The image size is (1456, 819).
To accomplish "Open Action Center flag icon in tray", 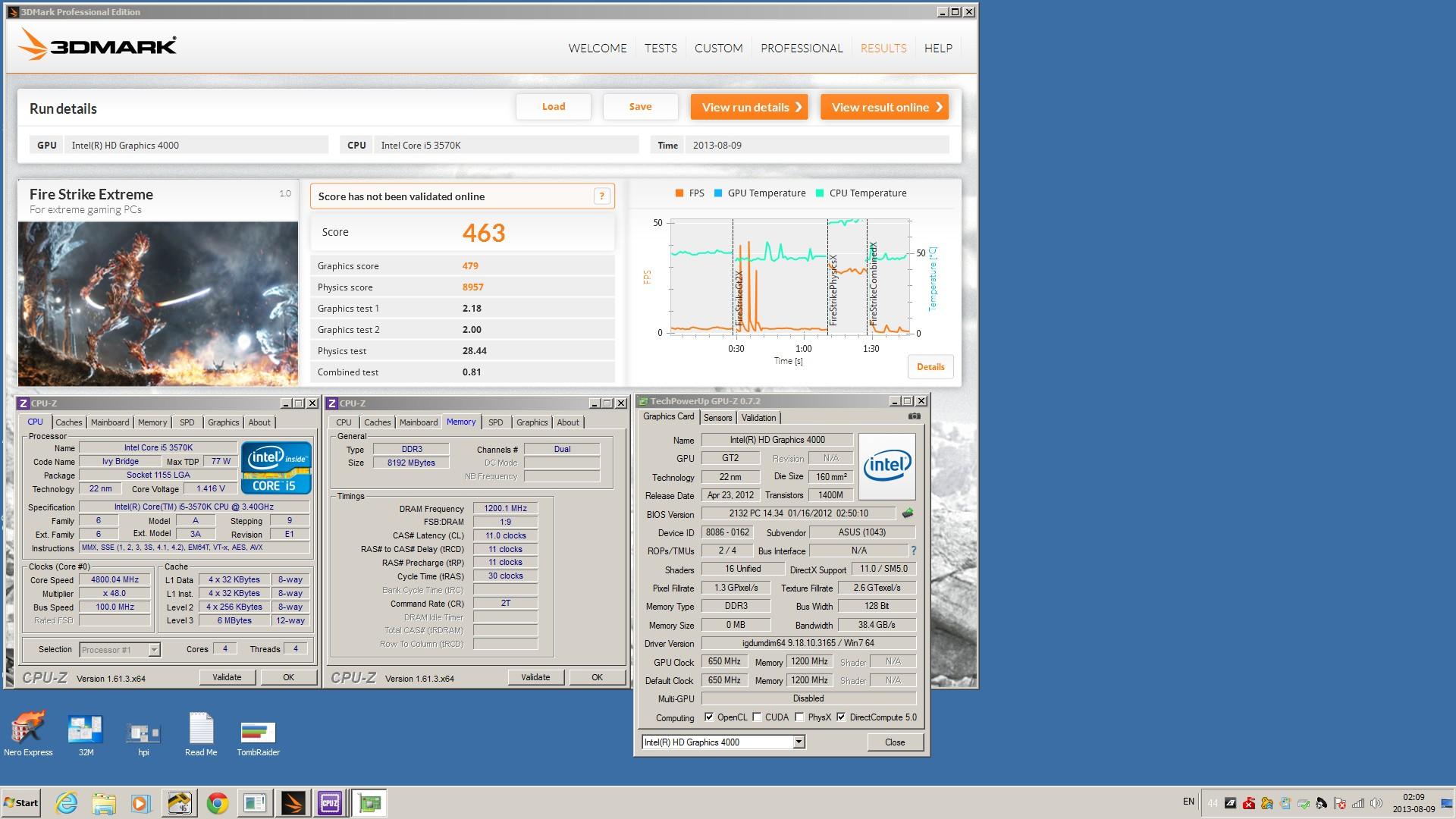I will 1340,803.
